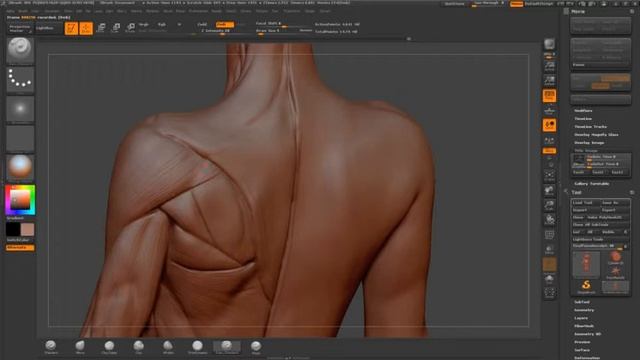Viewport: 640px width, 360px height.
Task: Open the Alpha menu
Action: [x=10, y=11]
